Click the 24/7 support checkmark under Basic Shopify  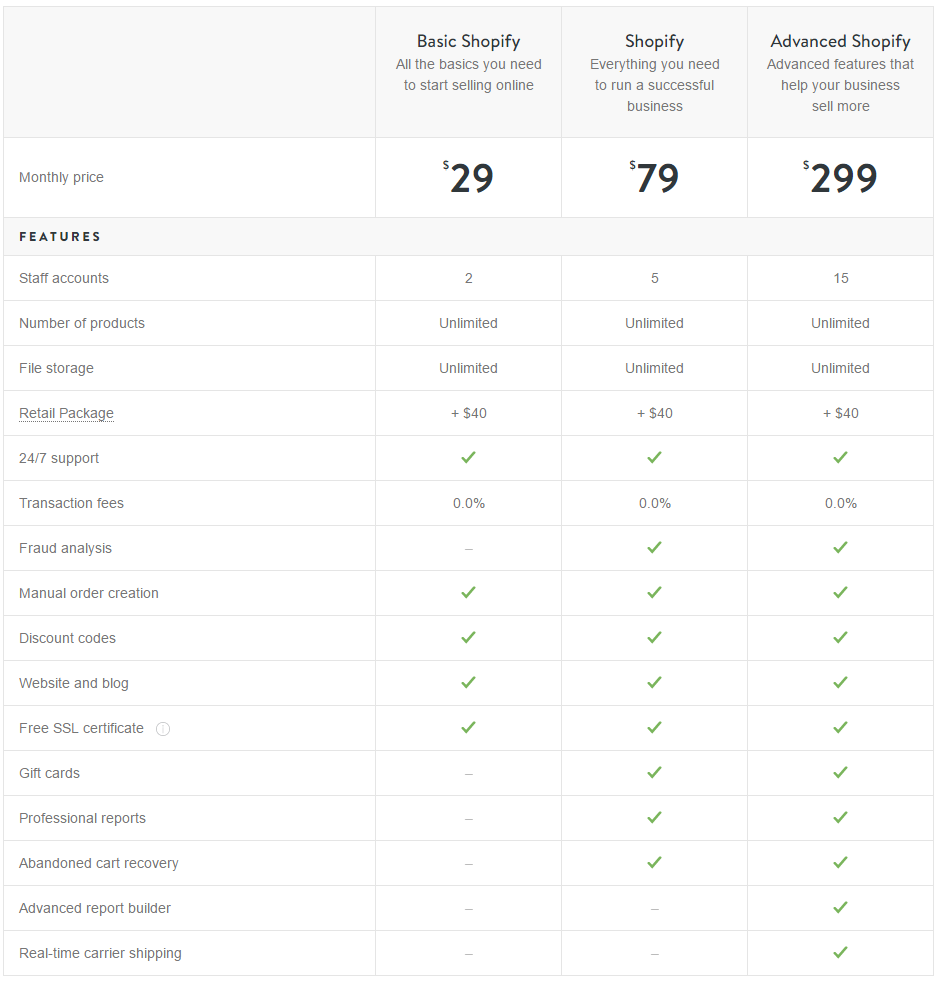click(468, 457)
